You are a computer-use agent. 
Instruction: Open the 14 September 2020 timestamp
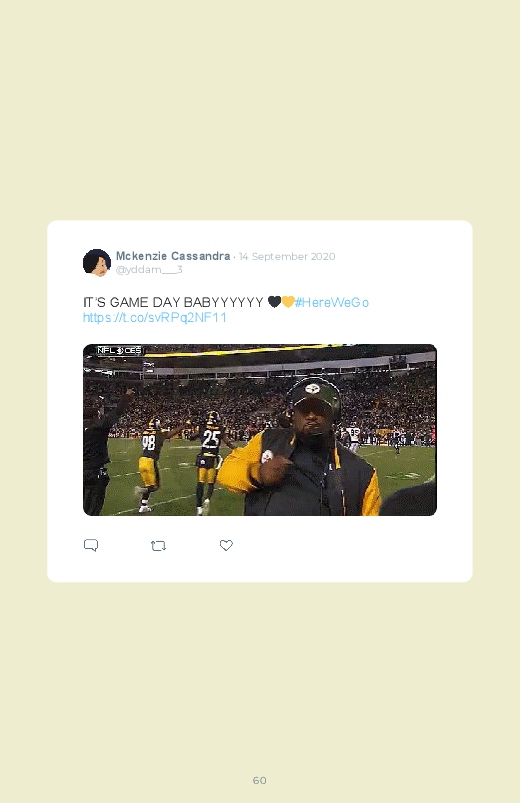point(287,257)
